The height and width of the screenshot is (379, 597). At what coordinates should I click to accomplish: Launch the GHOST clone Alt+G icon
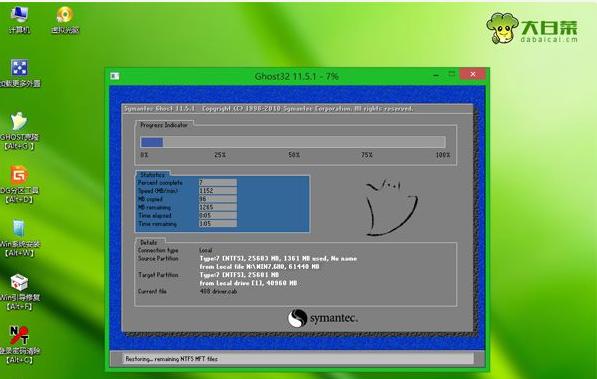tap(19, 131)
